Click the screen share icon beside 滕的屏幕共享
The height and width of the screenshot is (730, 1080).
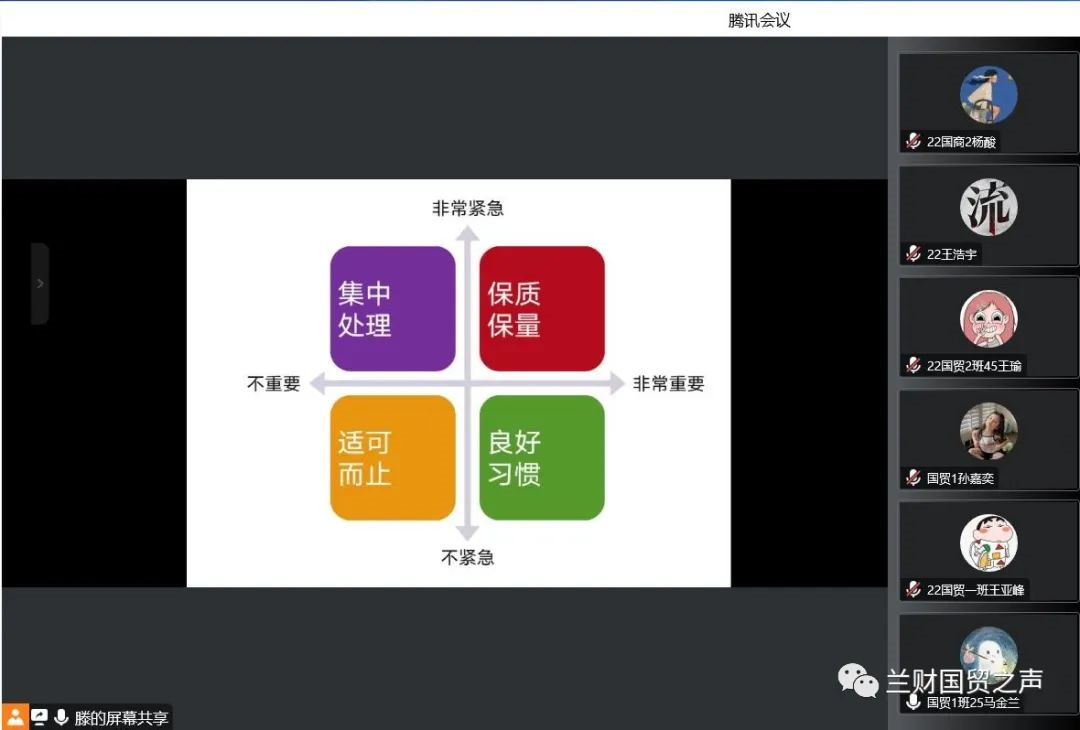pyautogui.click(x=40, y=718)
